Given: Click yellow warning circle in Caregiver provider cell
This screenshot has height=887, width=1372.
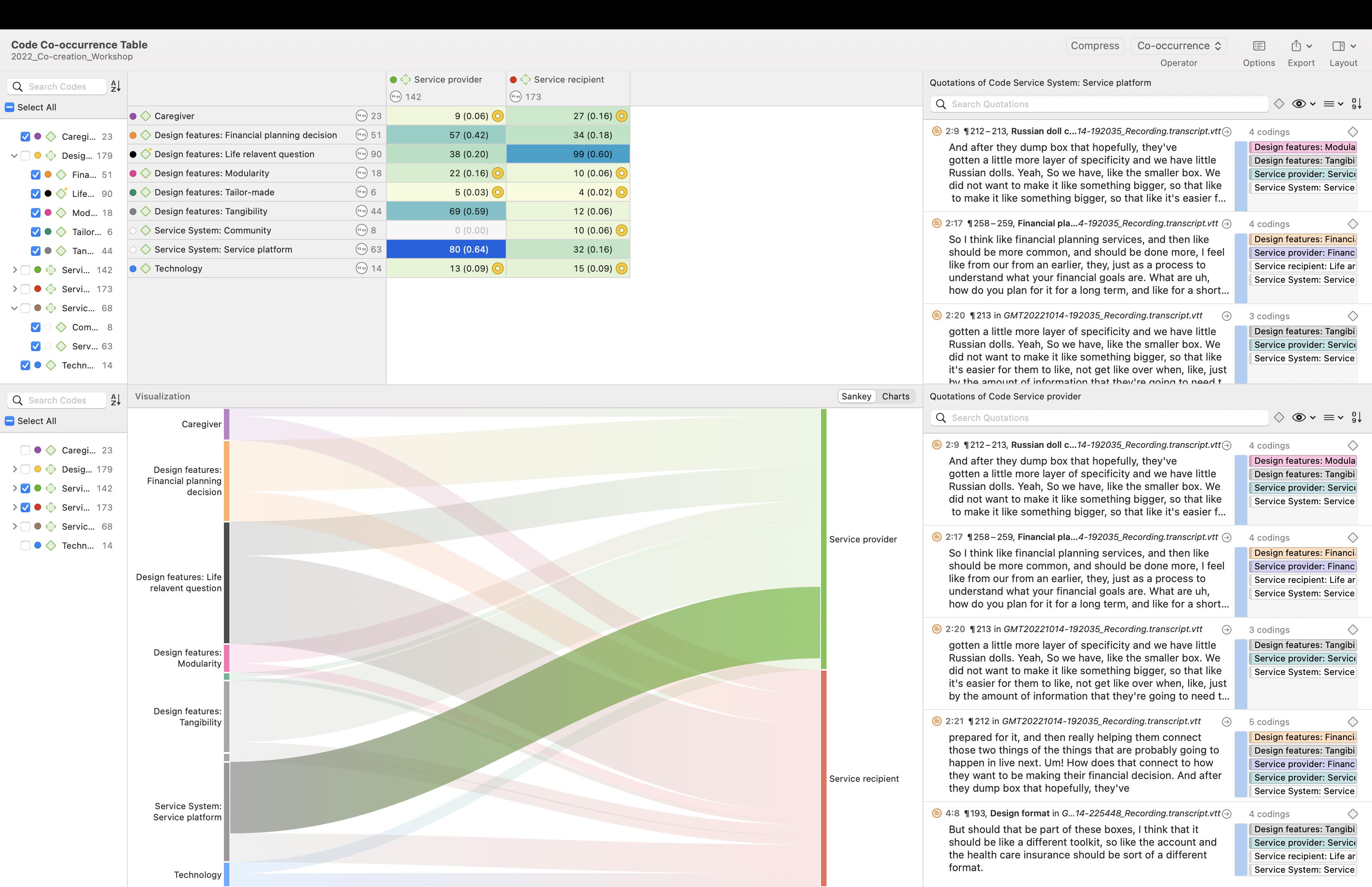Looking at the screenshot, I should click(x=498, y=116).
